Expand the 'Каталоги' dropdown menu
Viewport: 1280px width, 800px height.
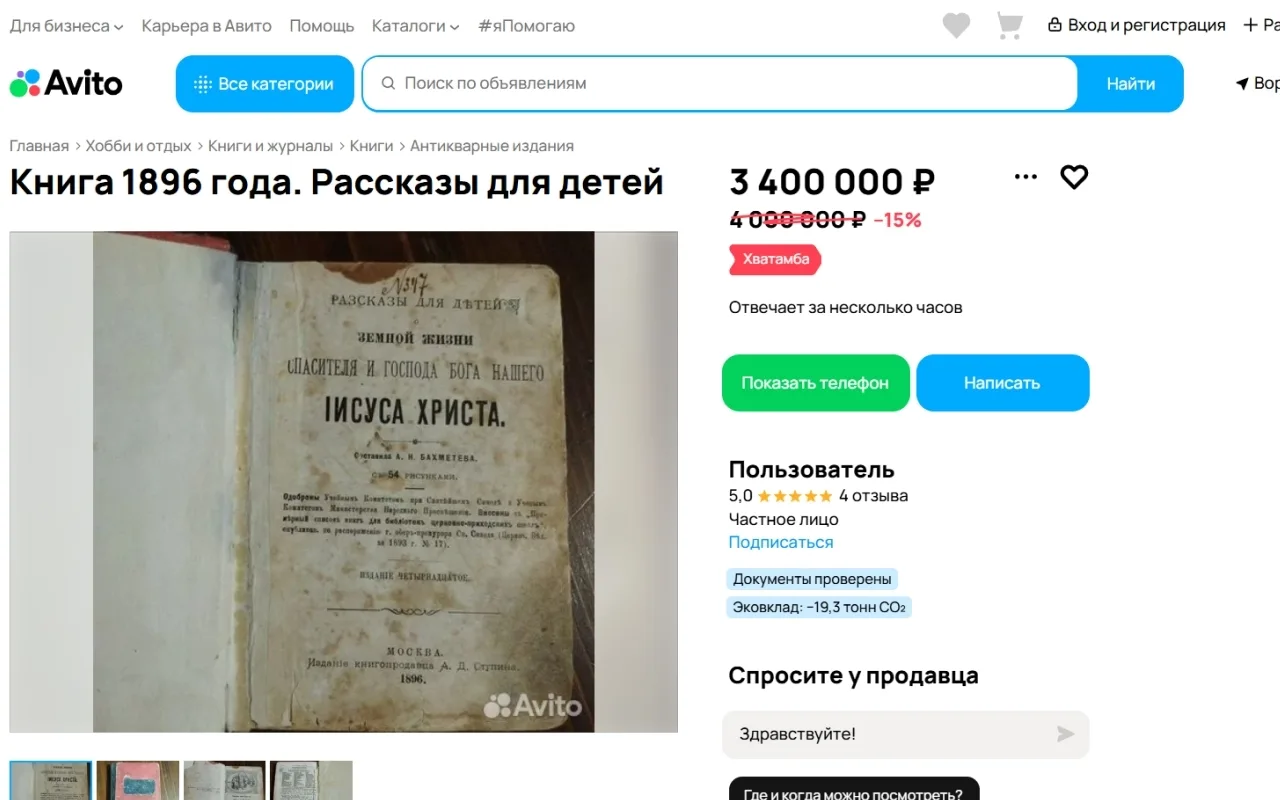[415, 26]
